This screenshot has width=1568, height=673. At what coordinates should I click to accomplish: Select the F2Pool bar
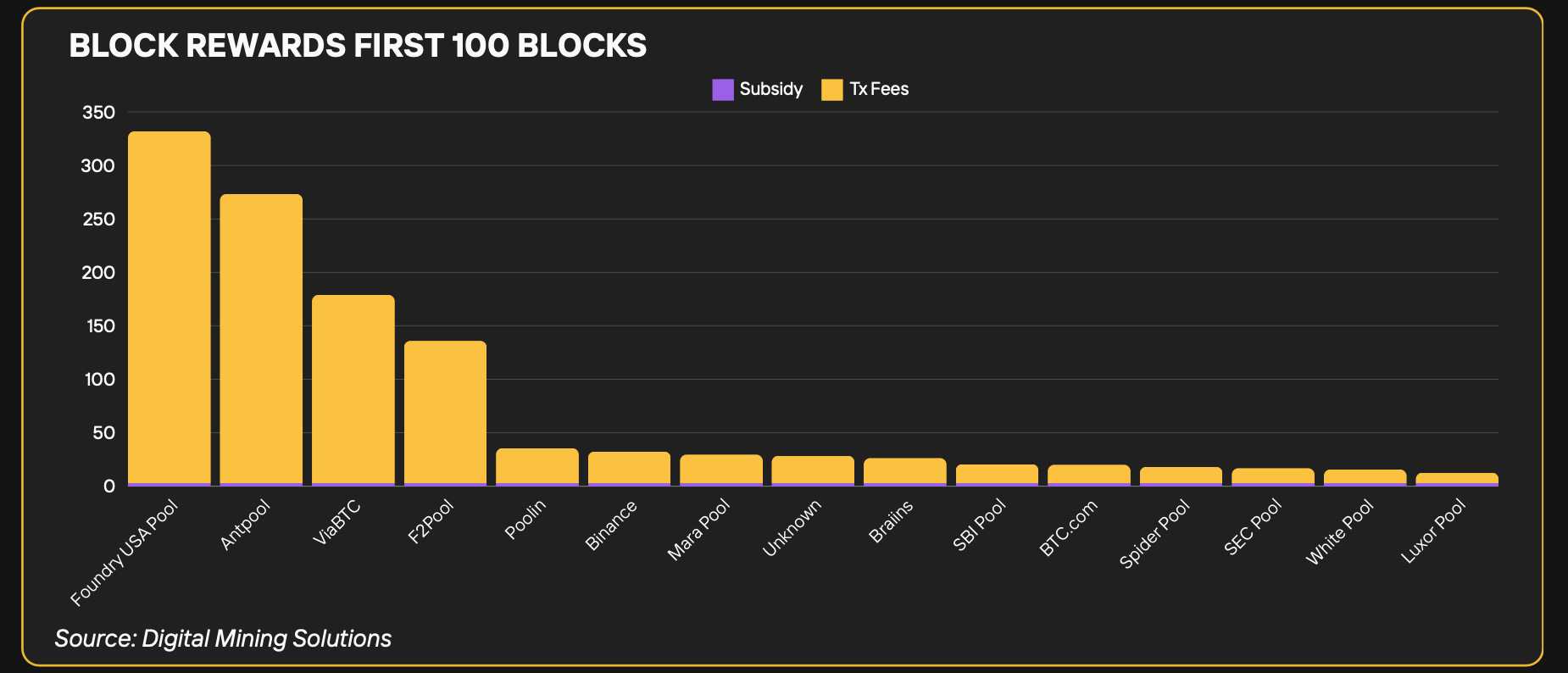tap(445, 413)
